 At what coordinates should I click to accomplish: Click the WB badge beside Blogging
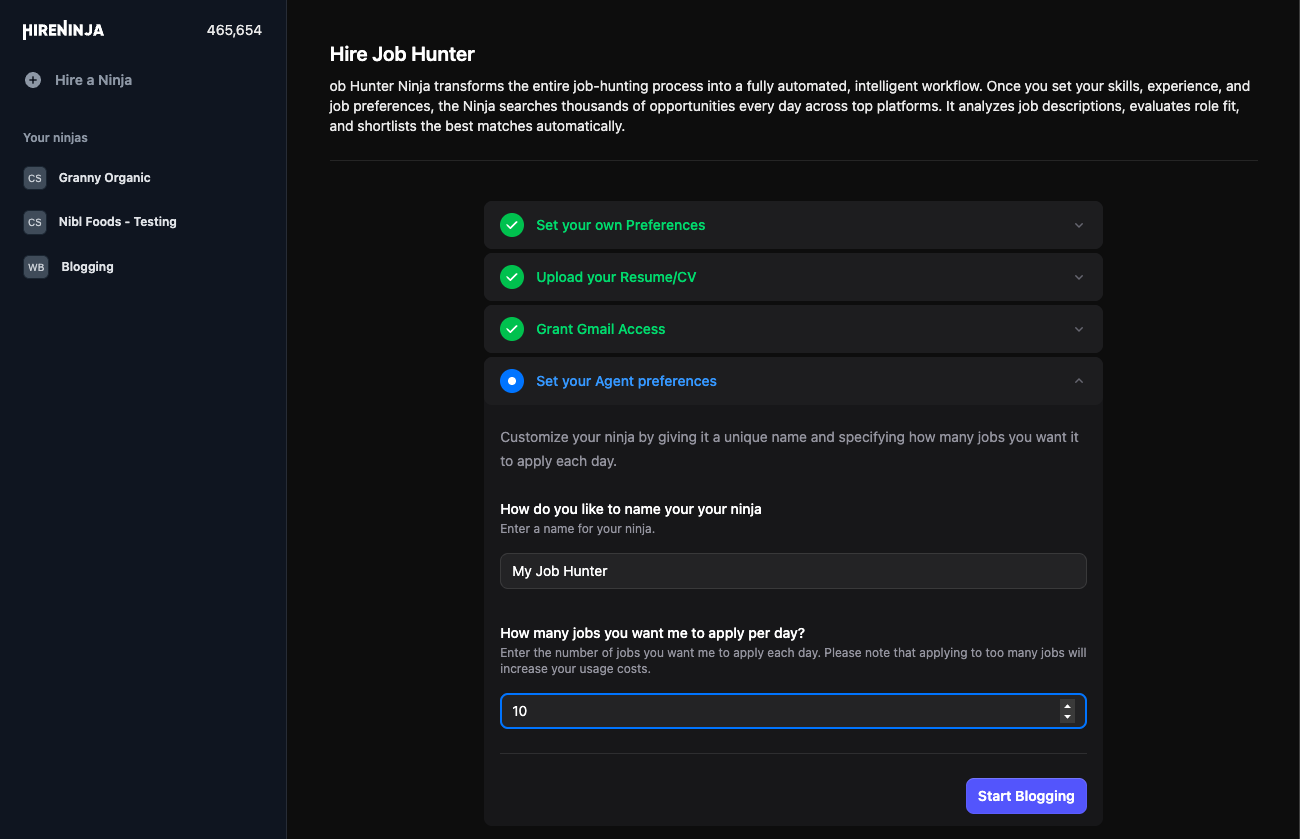click(35, 266)
